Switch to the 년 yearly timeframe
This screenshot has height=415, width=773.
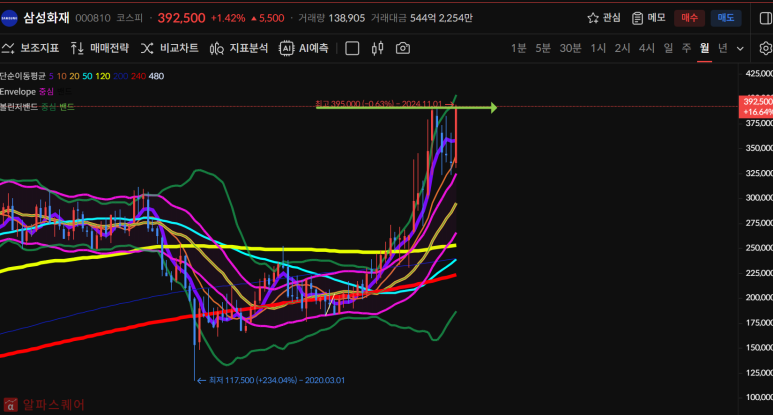723,48
